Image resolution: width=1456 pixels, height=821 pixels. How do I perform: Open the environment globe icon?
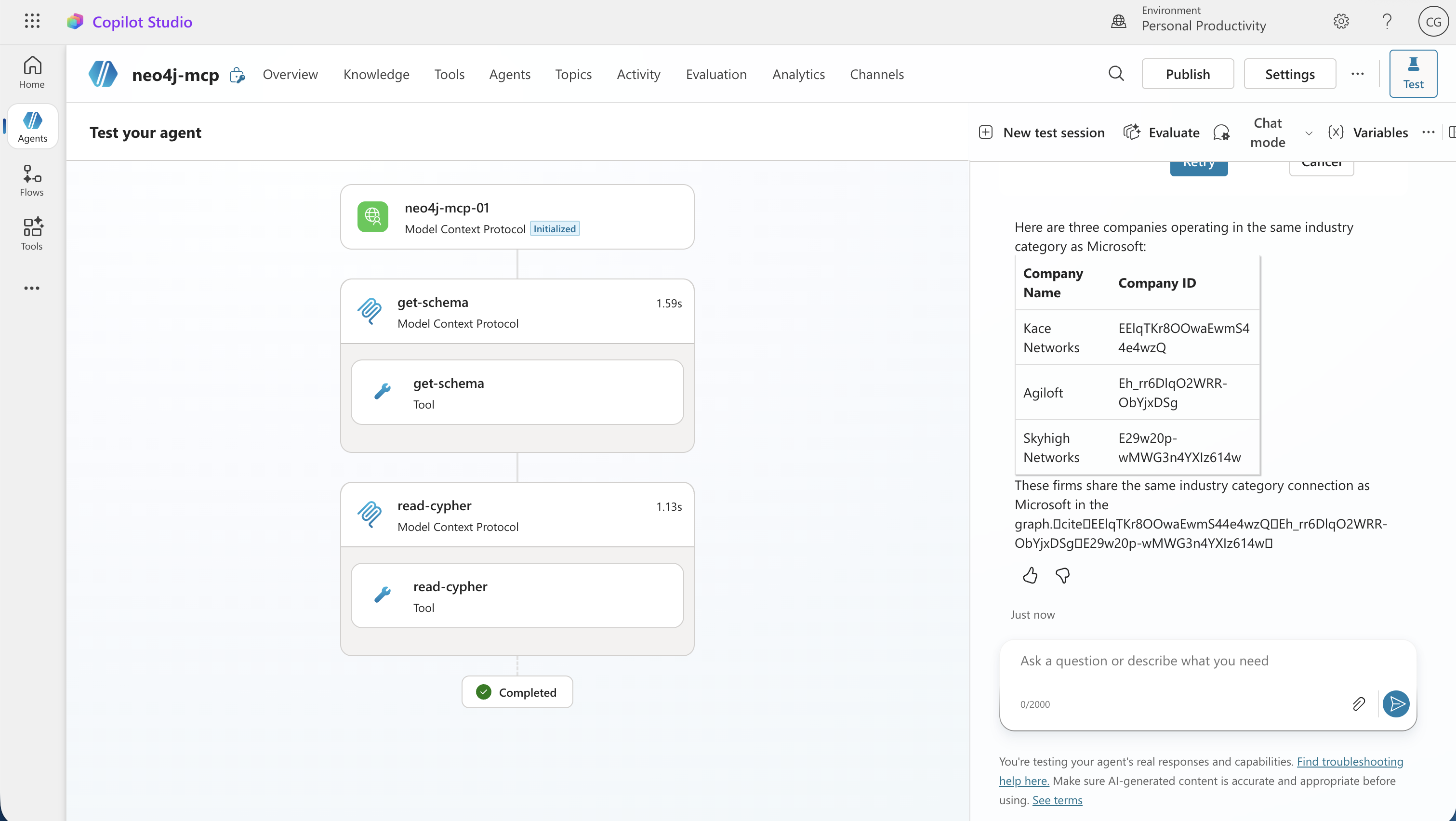coord(1119,22)
